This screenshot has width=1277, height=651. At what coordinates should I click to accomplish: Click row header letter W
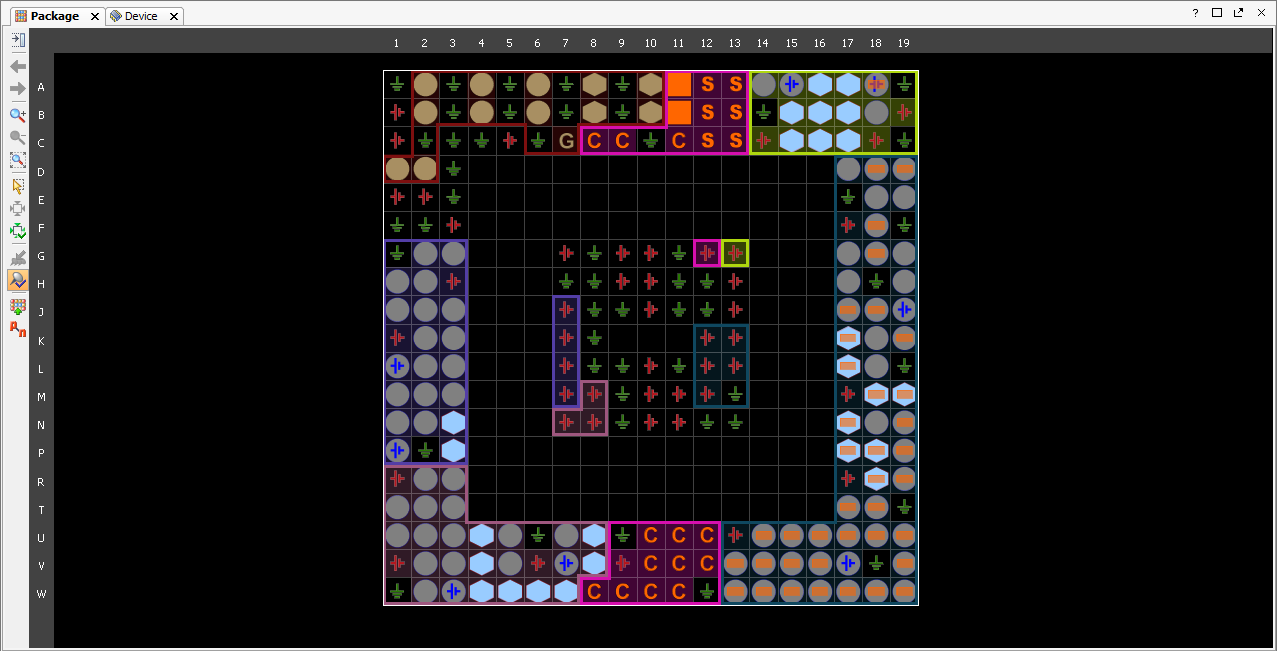(x=41, y=594)
